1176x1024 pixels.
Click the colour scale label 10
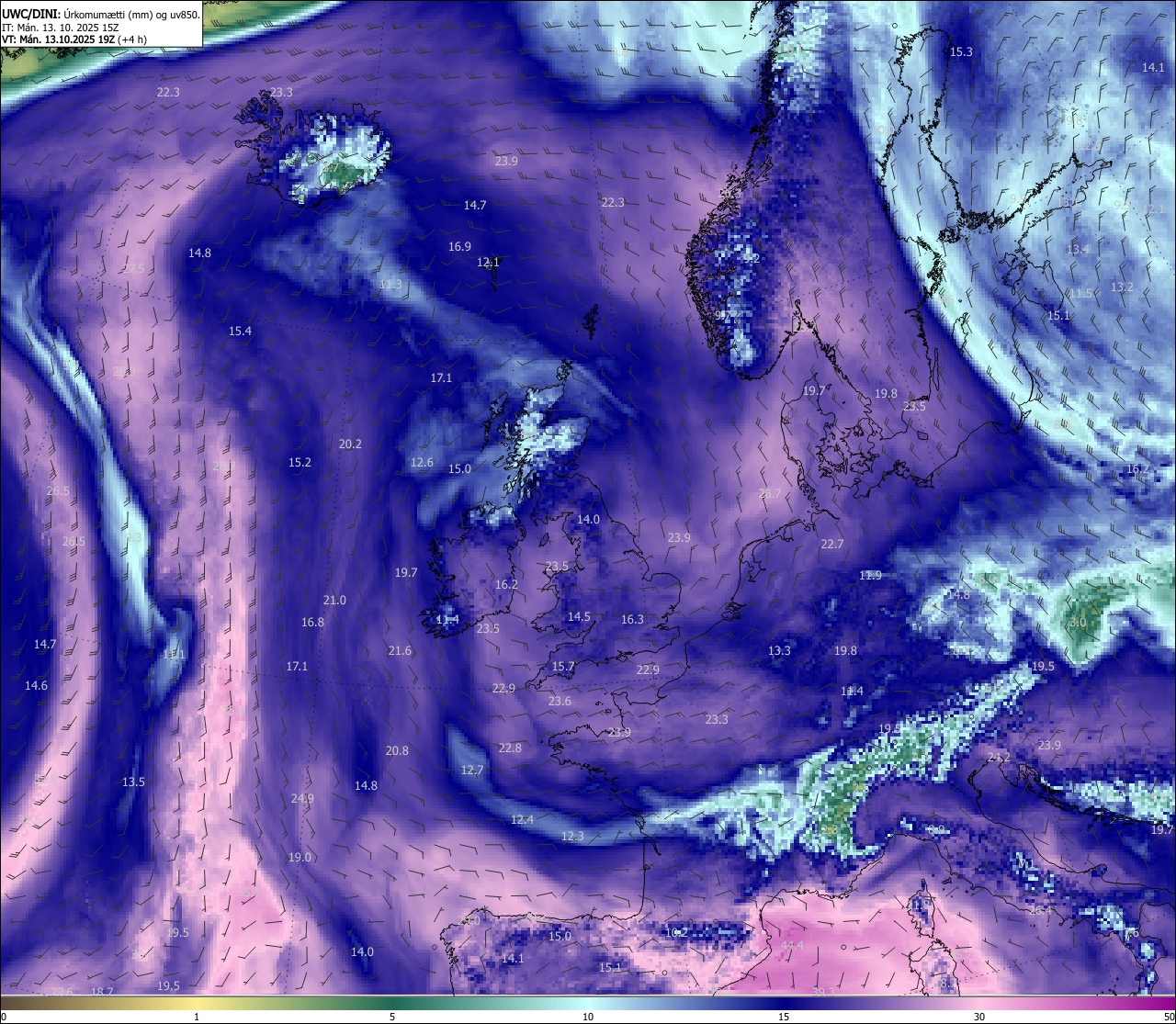pos(588,1017)
